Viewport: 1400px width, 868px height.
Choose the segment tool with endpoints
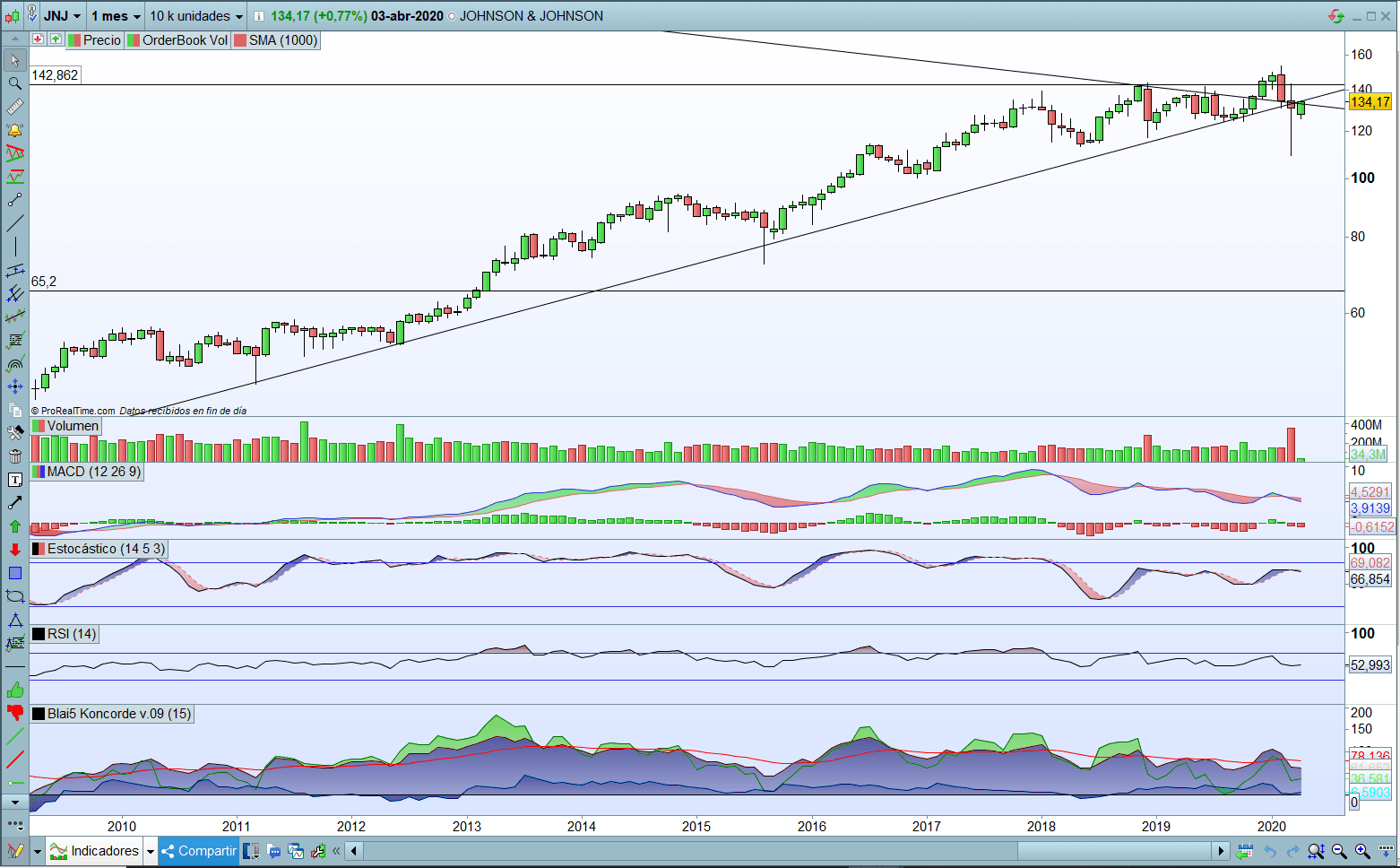pyautogui.click(x=14, y=200)
